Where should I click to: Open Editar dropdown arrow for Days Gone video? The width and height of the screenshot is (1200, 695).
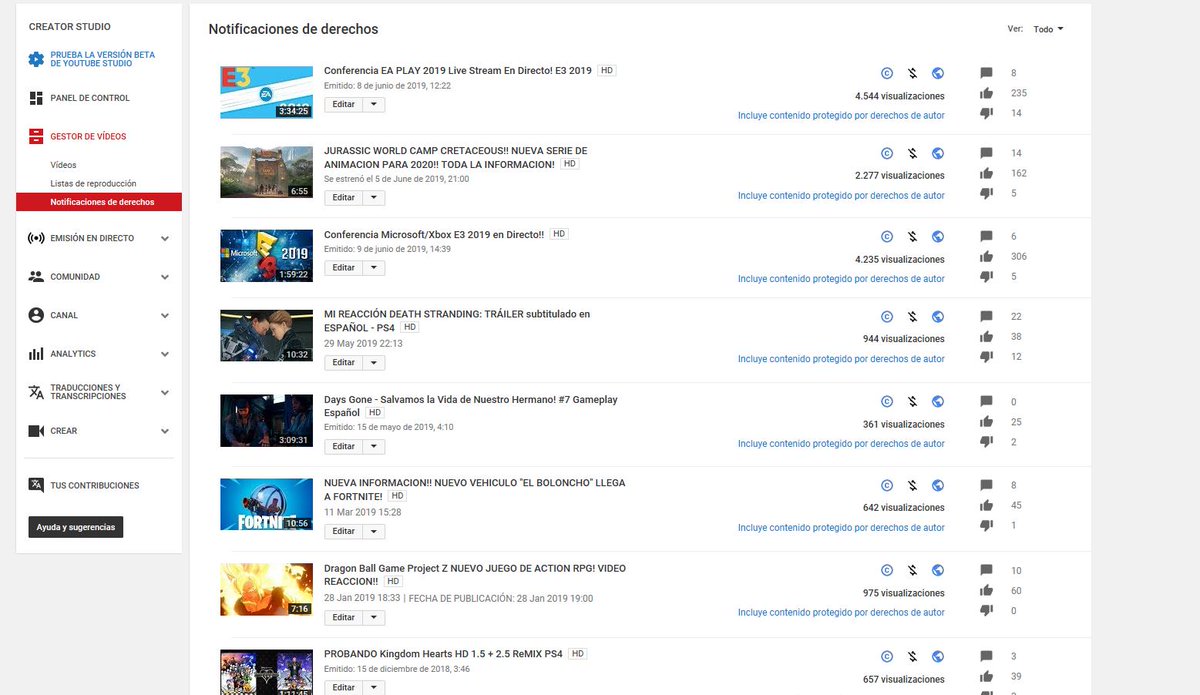(x=373, y=447)
